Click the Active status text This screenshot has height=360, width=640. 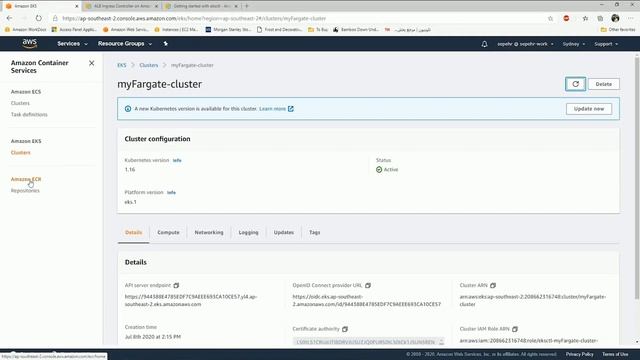point(391,170)
